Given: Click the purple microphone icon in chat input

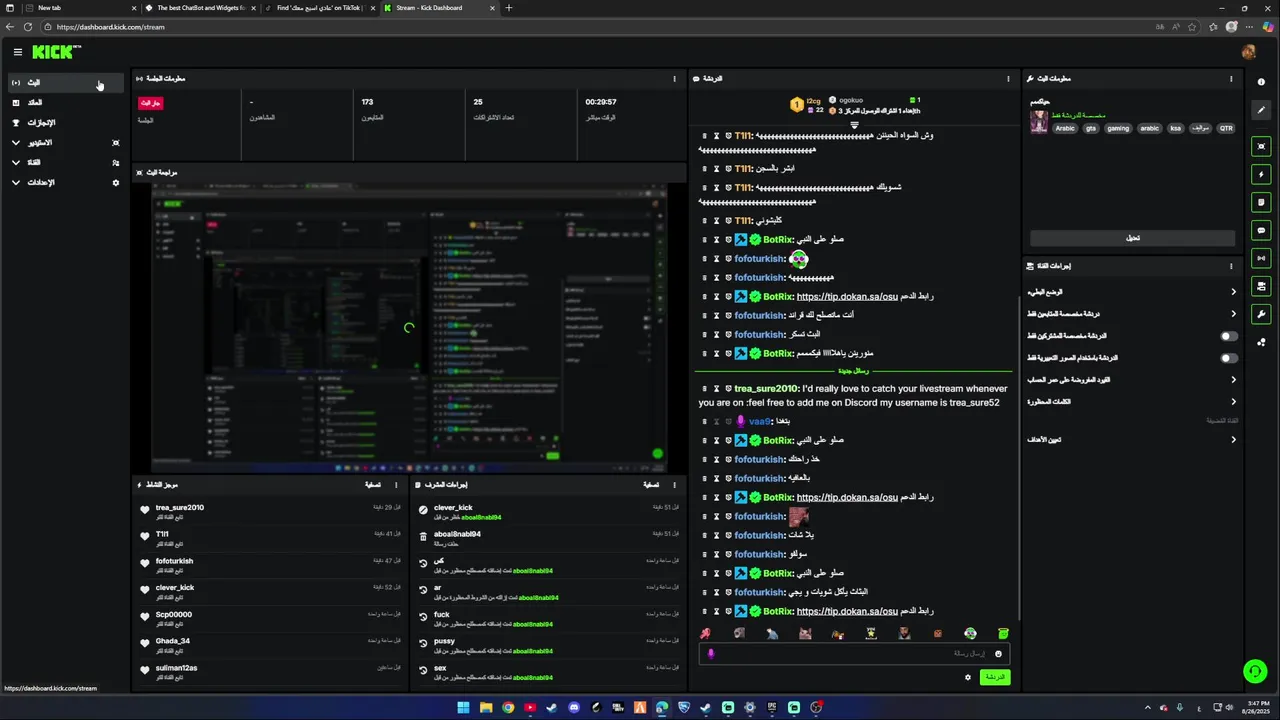Looking at the screenshot, I should [711, 653].
